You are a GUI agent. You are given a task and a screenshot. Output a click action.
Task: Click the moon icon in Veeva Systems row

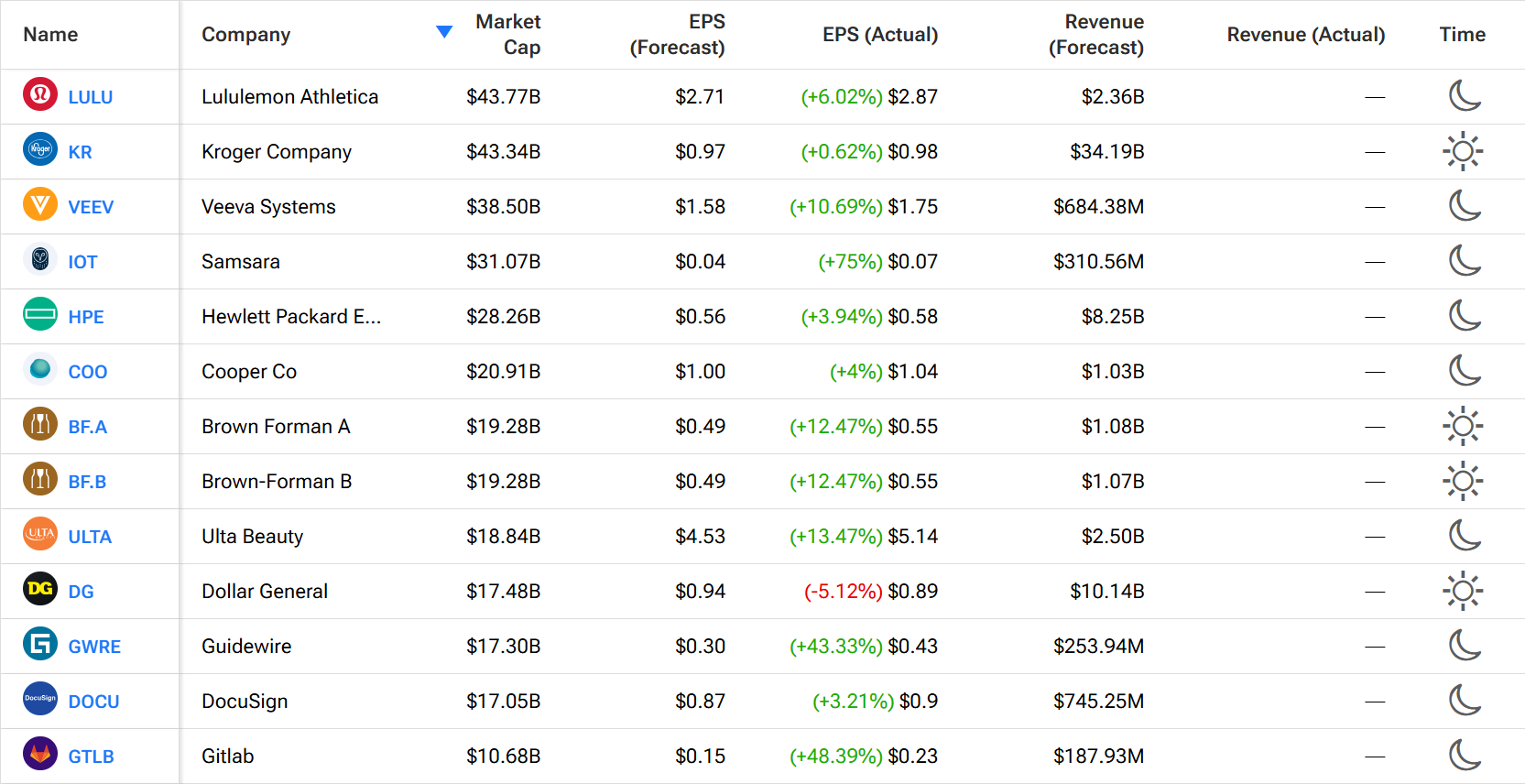[1465, 205]
